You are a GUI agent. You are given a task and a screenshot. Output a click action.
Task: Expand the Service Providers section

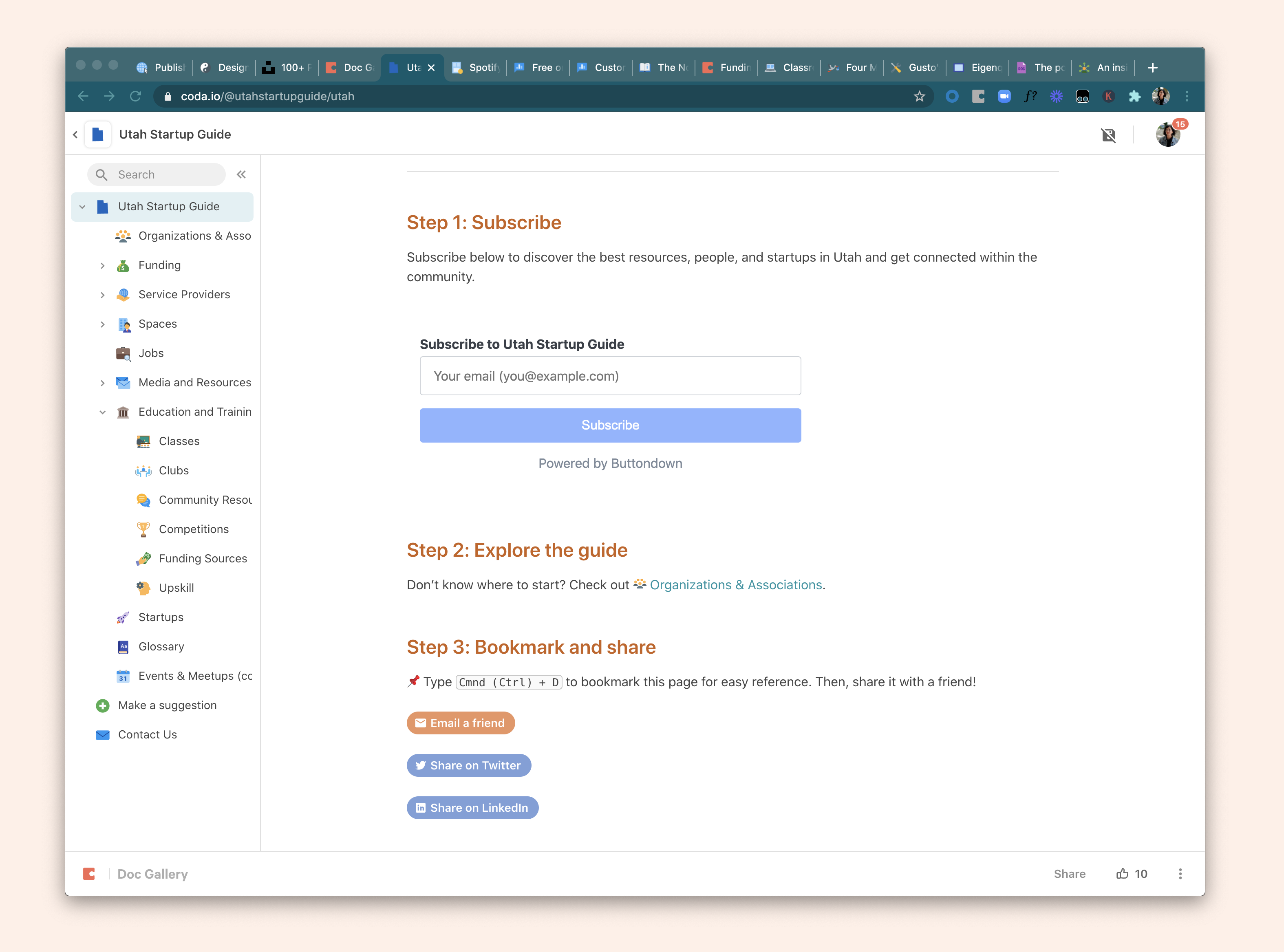[x=103, y=295]
